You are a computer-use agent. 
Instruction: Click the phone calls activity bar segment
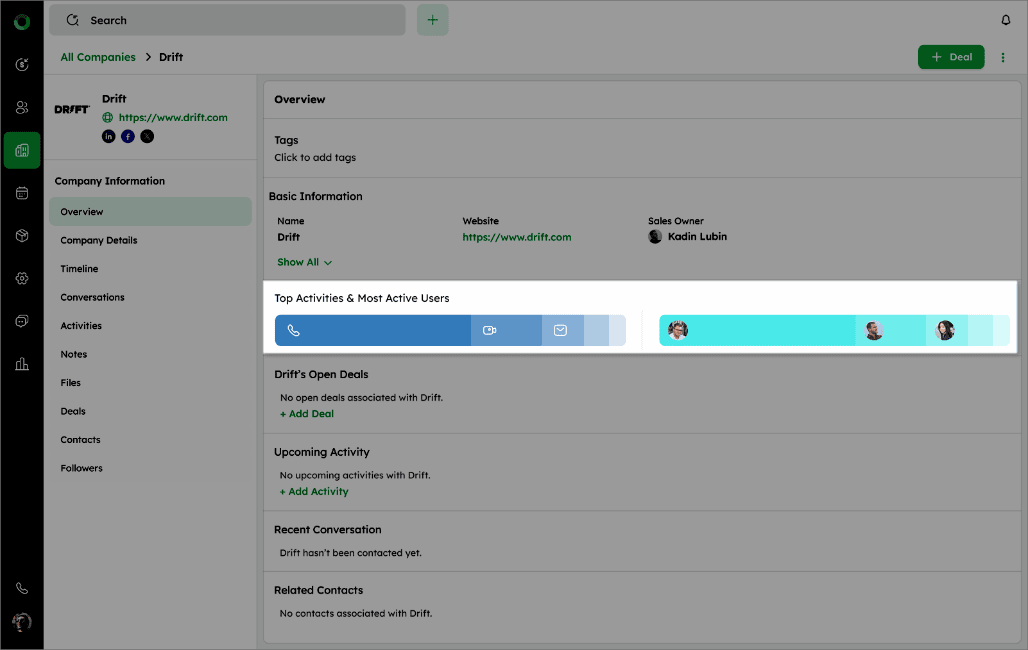(372, 330)
